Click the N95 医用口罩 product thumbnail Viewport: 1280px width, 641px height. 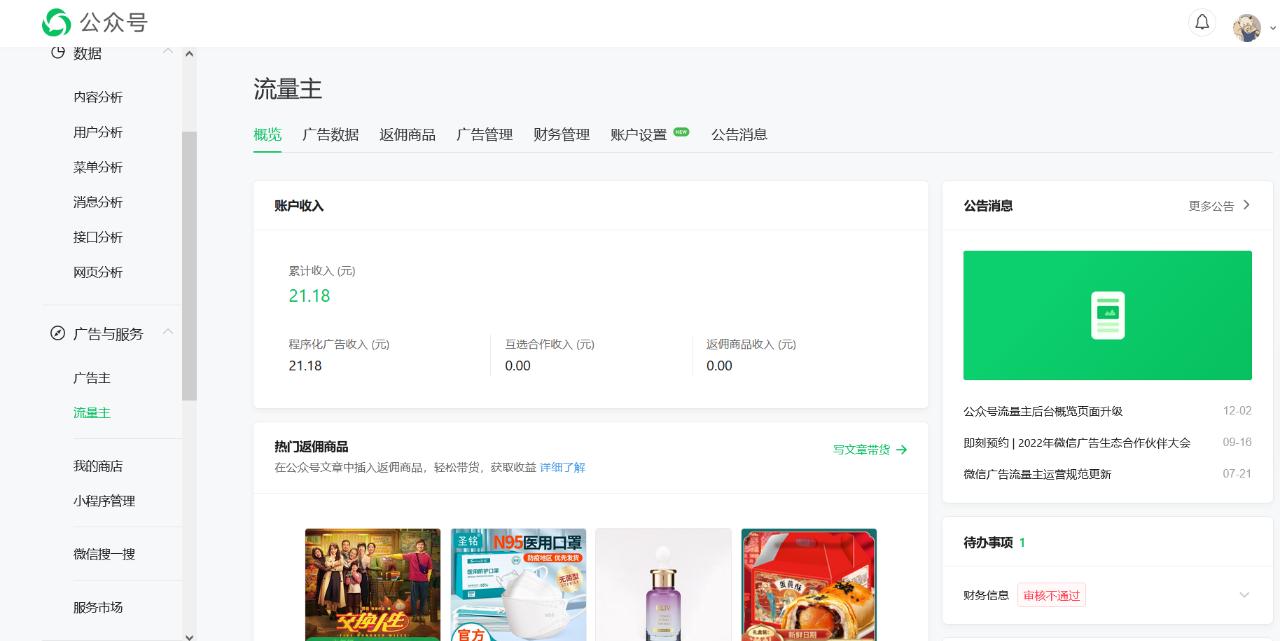coord(518,585)
